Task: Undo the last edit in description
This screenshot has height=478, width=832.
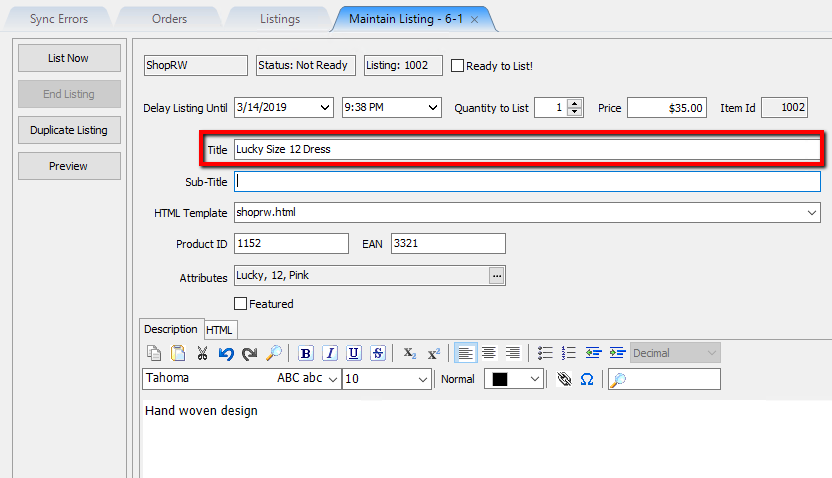Action: 226,353
